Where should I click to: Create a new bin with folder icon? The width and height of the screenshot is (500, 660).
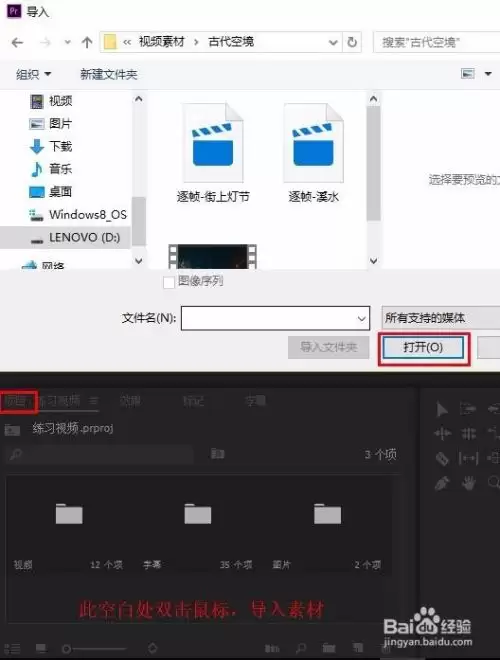tap(329, 648)
